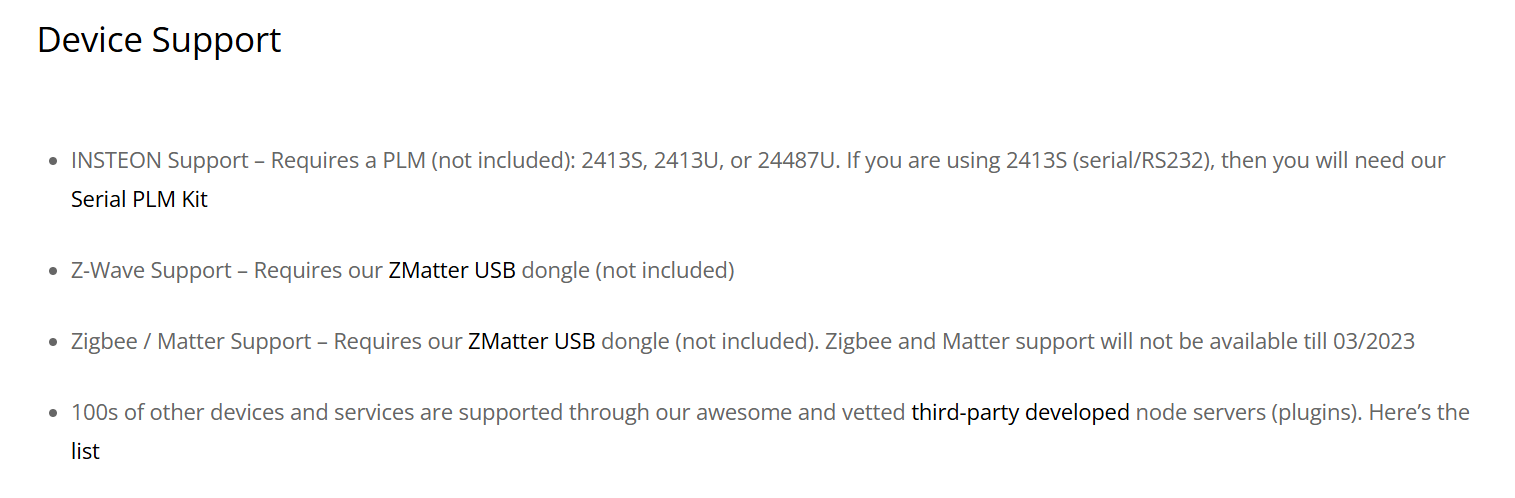Image resolution: width=1515 pixels, height=498 pixels.
Task: Click the "INSTEON Support" text
Action: (159, 161)
